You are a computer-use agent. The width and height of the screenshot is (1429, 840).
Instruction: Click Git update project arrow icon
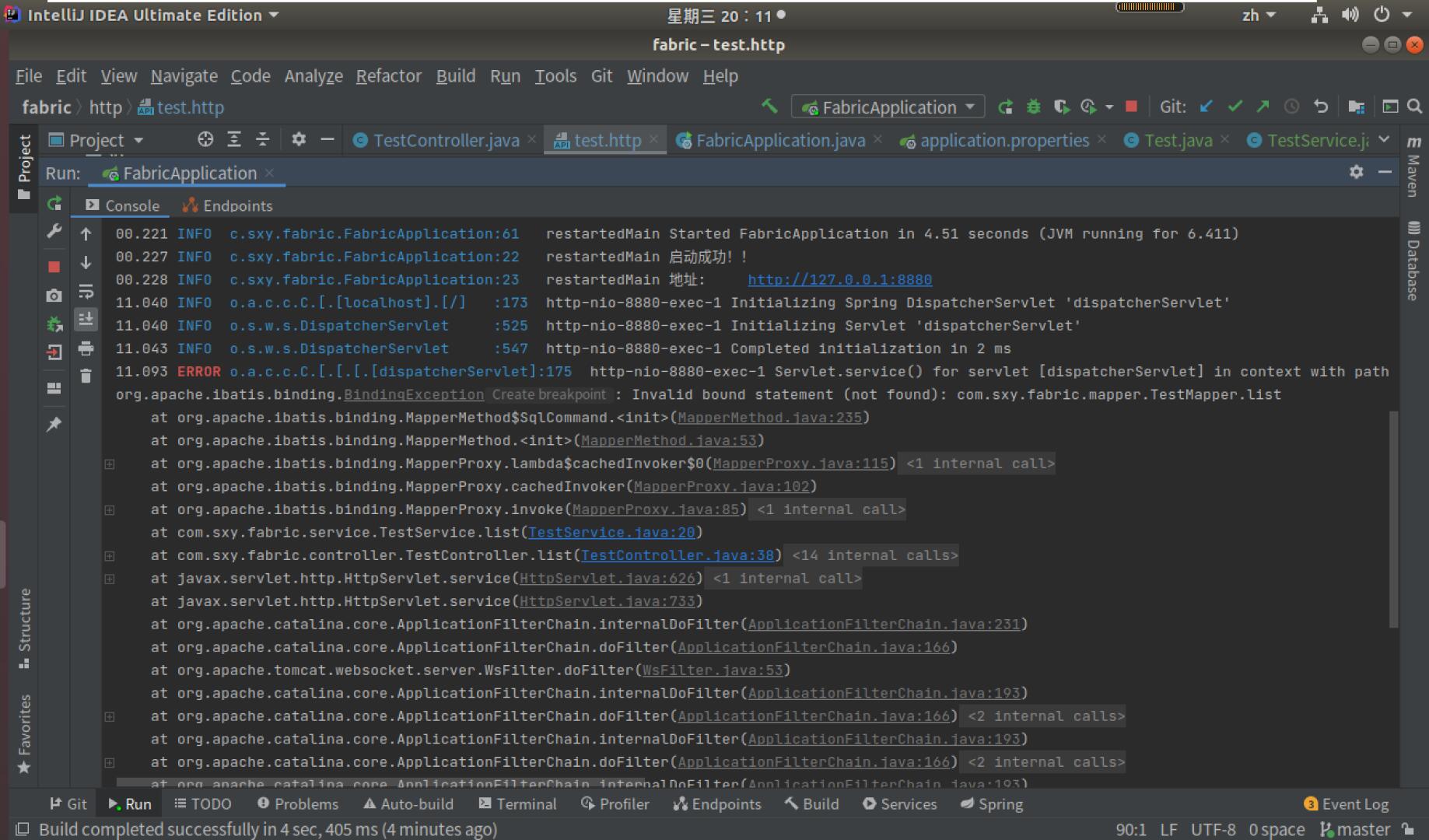pos(1206,107)
